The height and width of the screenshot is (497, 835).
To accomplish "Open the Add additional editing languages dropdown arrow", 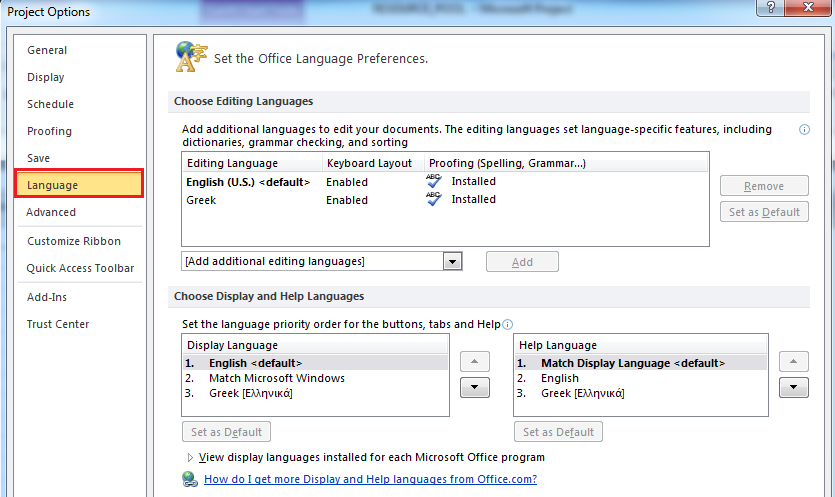I will [453, 262].
